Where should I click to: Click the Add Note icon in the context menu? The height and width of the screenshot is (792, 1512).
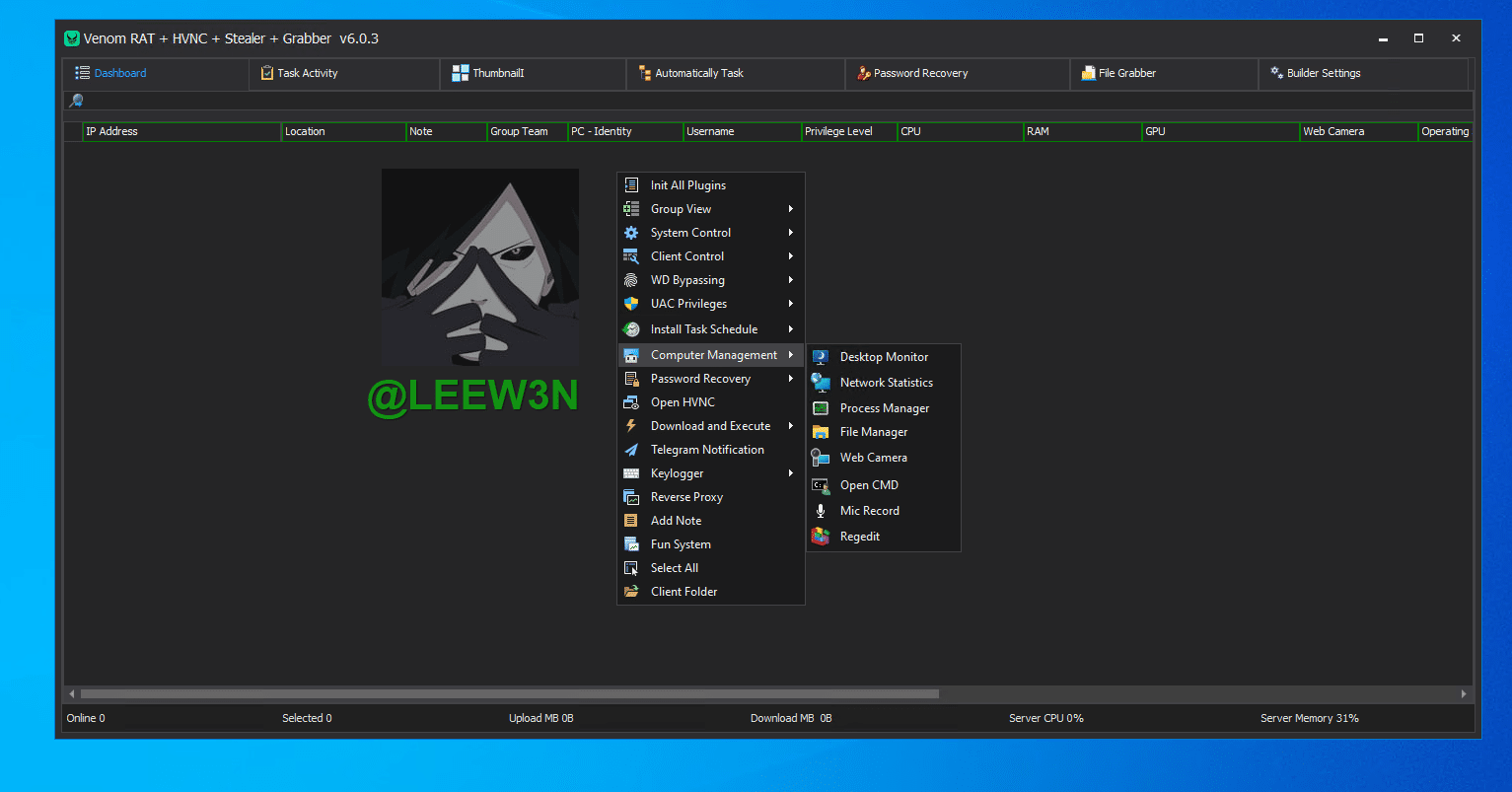pyautogui.click(x=631, y=521)
